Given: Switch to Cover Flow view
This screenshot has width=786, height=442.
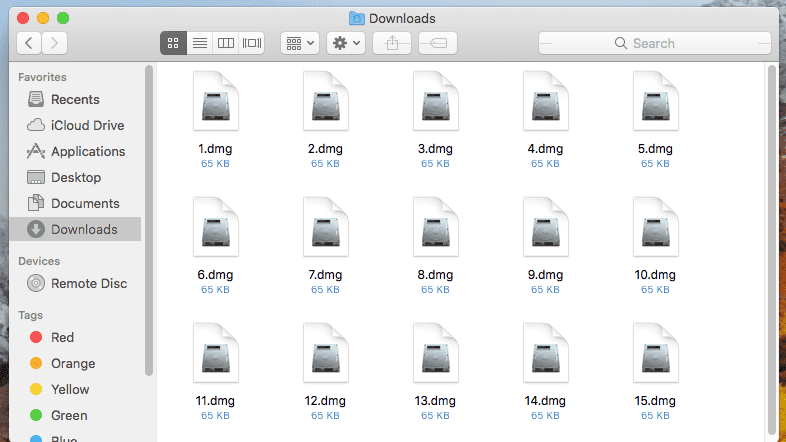Looking at the screenshot, I should coord(252,43).
